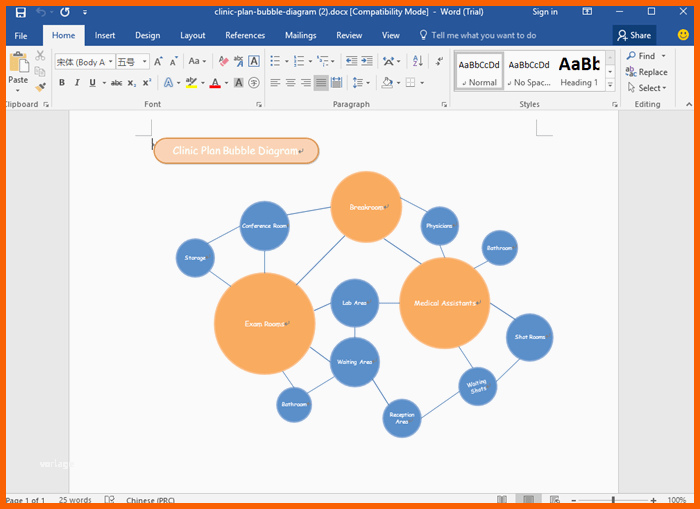Open the font color dropdown arrow
This screenshot has height=509, width=700.
(x=226, y=83)
